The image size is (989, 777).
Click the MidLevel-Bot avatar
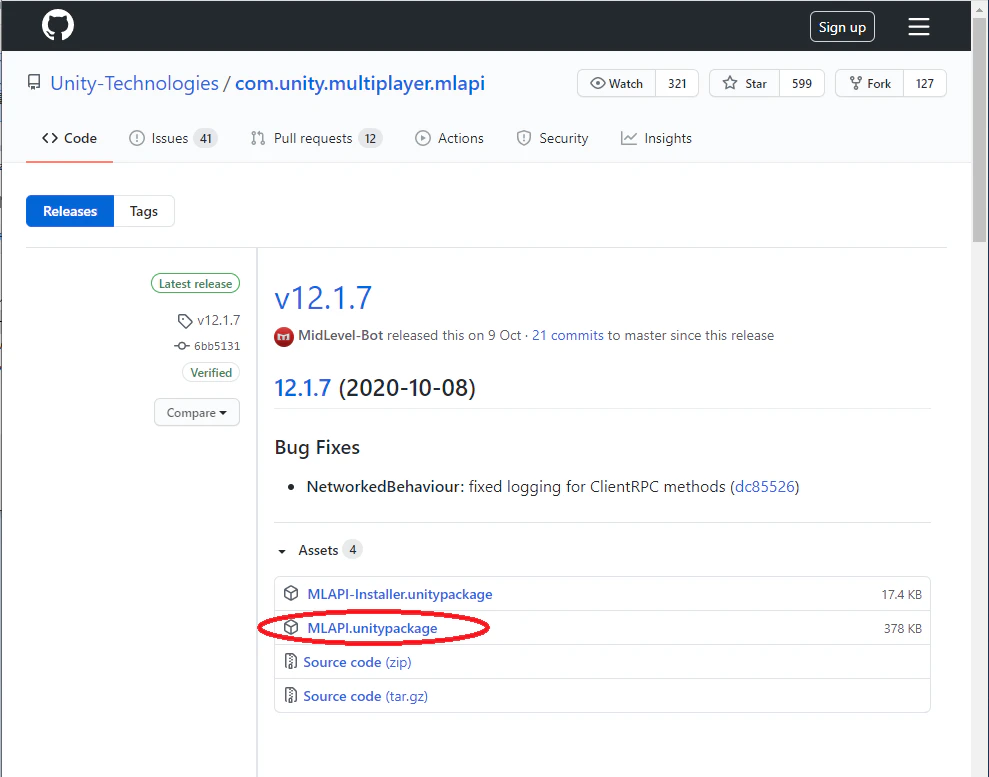[x=284, y=337]
